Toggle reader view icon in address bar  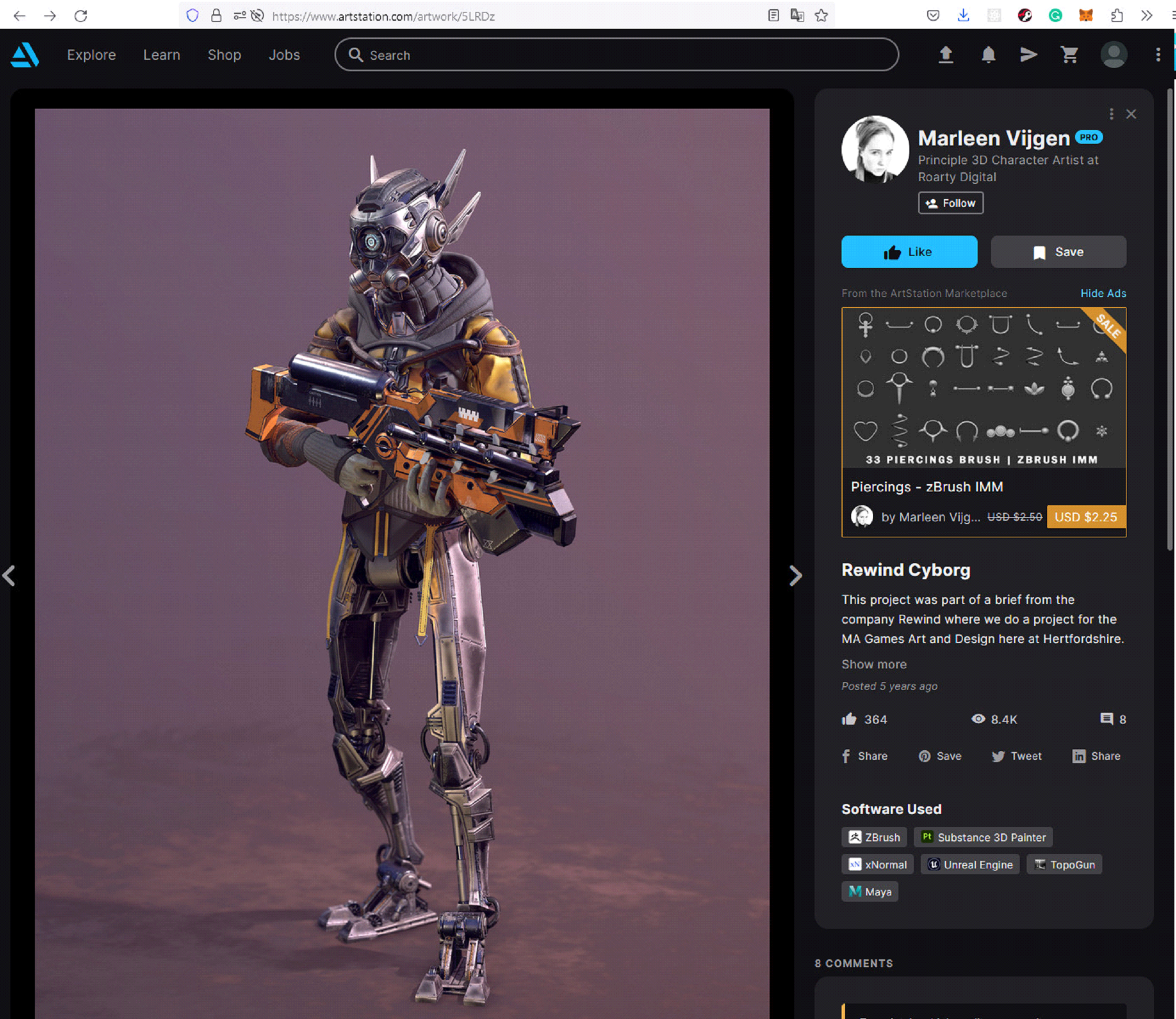773,16
